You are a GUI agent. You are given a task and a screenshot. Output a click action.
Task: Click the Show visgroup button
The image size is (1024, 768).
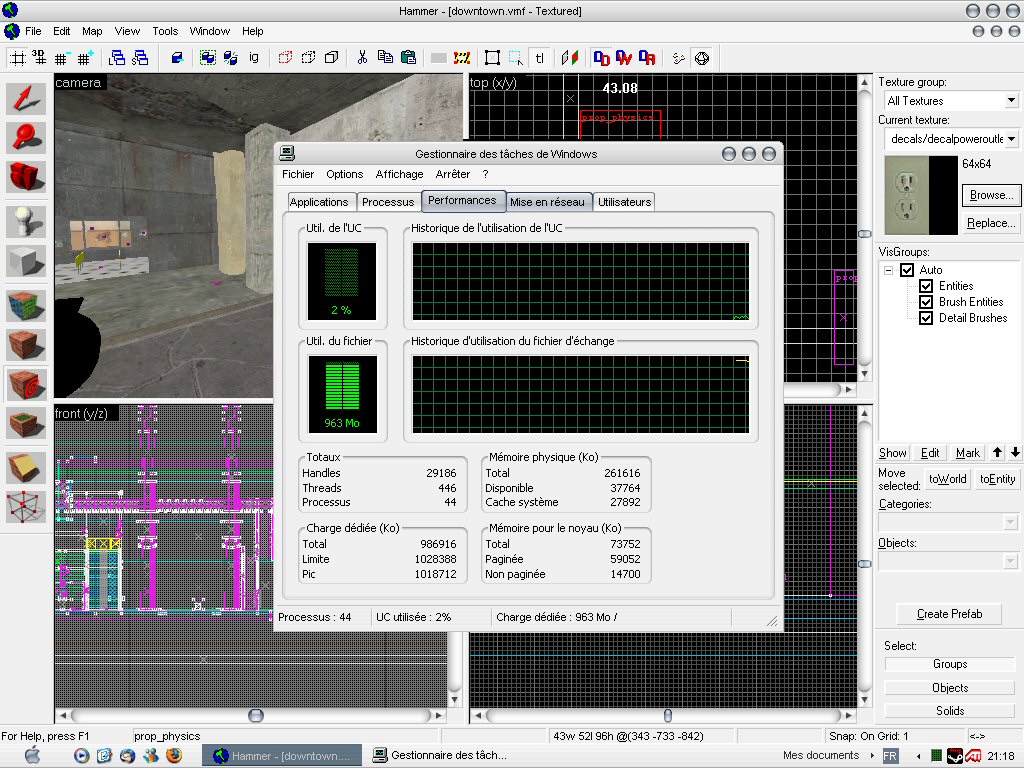click(893, 453)
